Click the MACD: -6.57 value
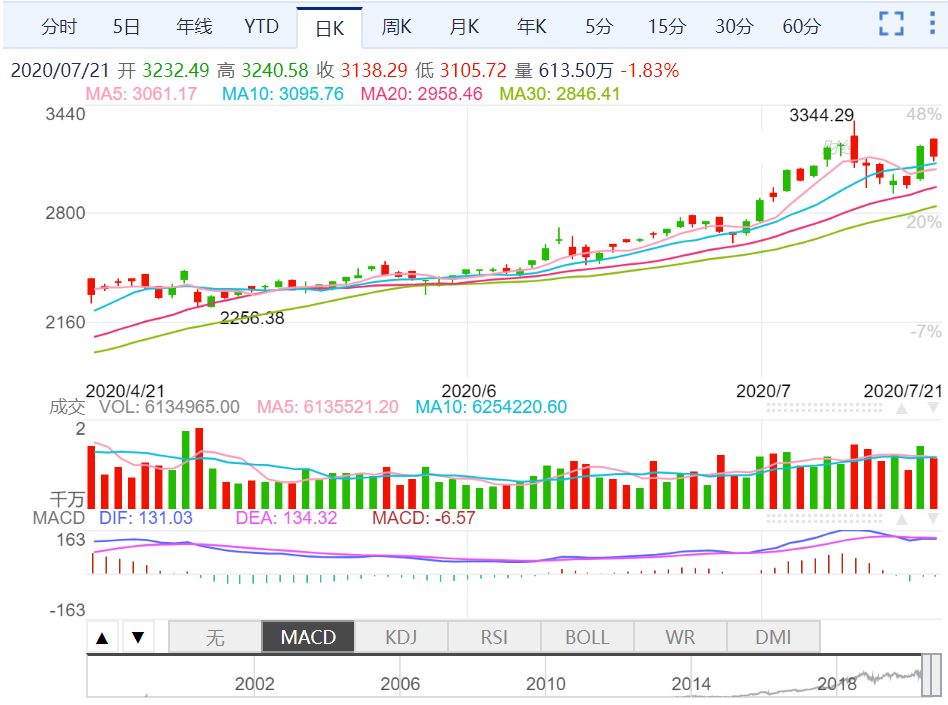948x705 pixels. pos(423,518)
